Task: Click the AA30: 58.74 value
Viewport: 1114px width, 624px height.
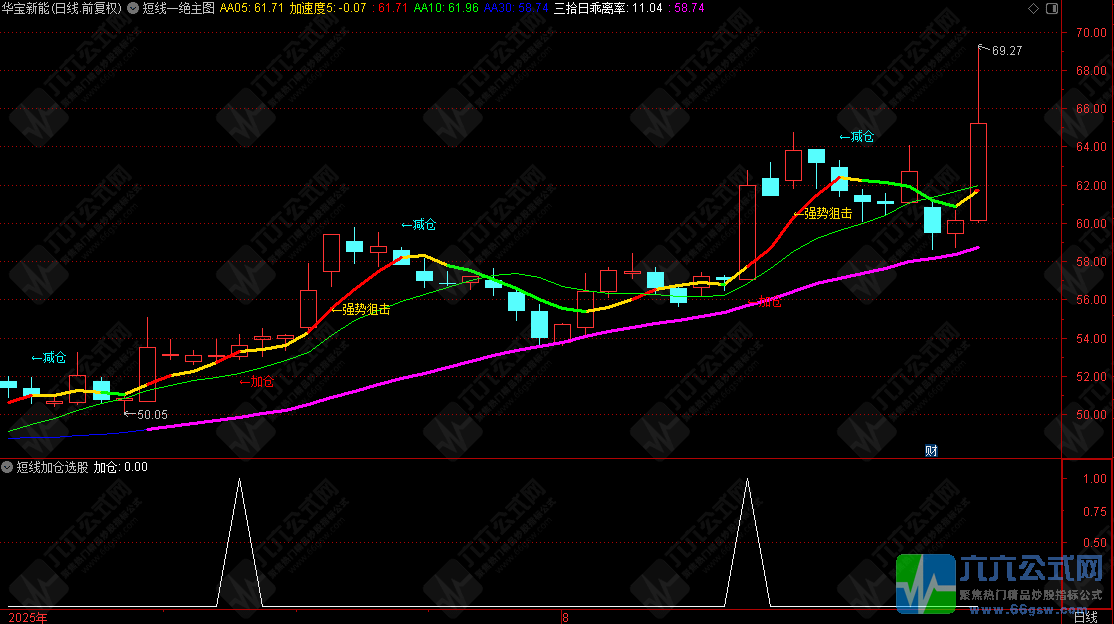Action: [x=516, y=9]
